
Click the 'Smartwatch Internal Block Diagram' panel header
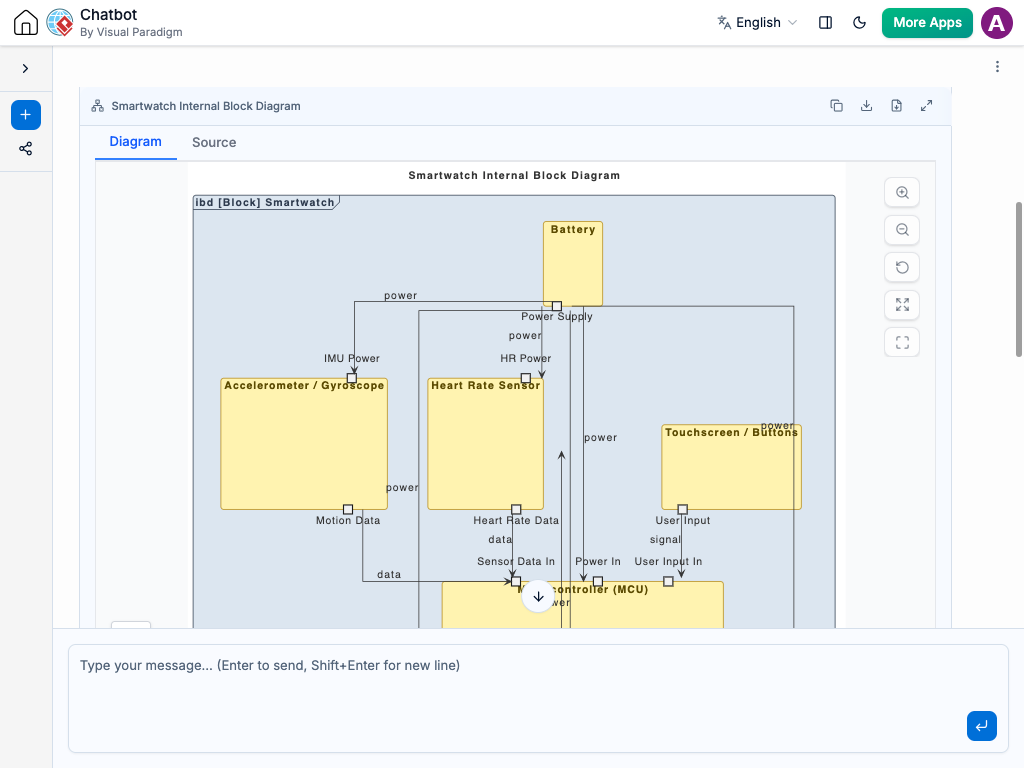206,106
